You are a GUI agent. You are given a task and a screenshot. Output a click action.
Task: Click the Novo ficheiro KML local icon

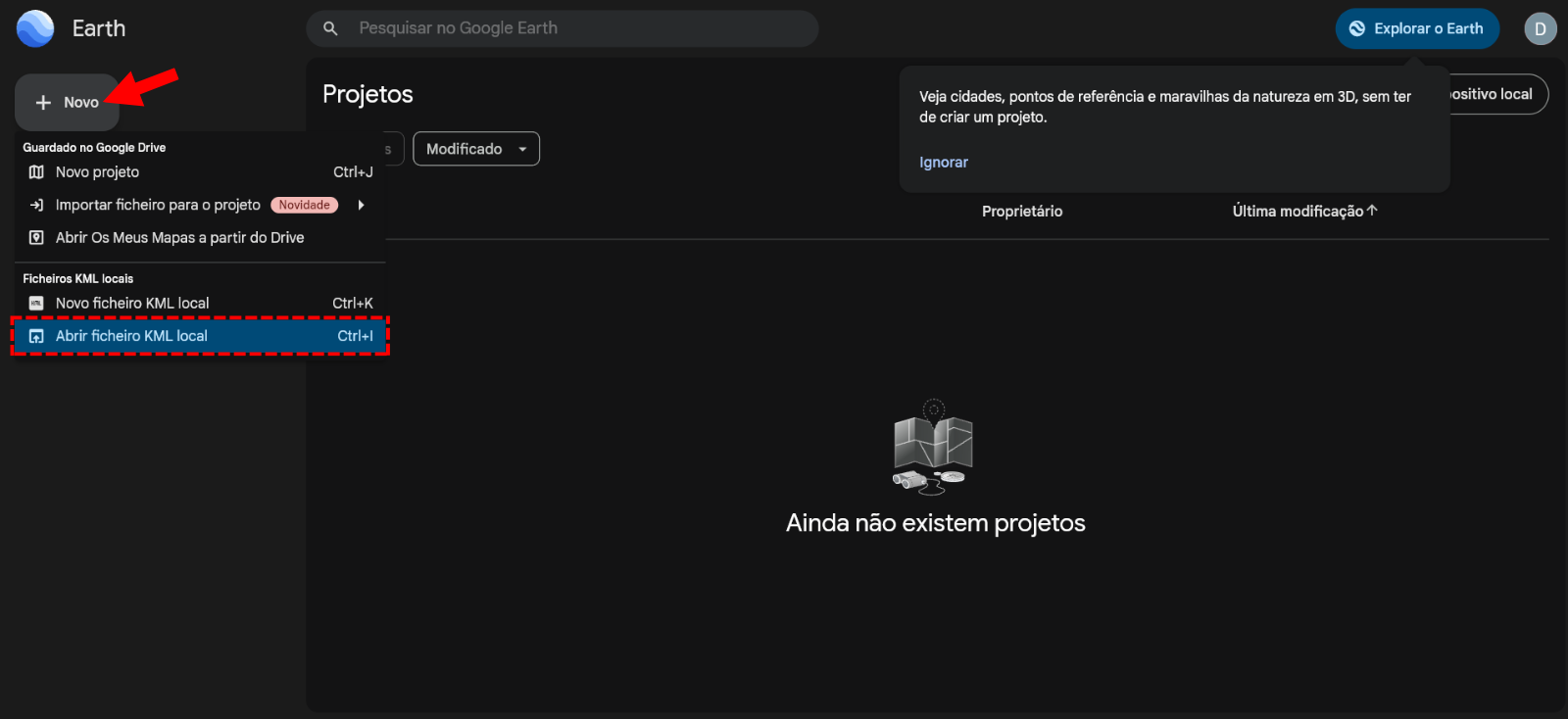point(36,304)
